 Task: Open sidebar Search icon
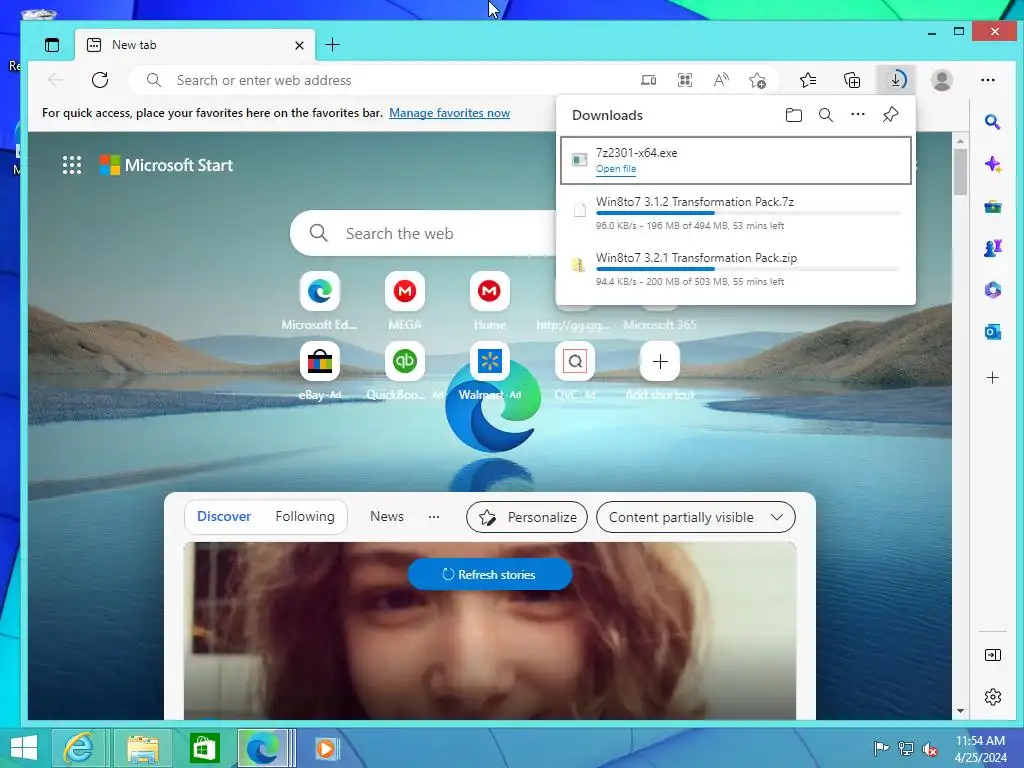coord(993,122)
